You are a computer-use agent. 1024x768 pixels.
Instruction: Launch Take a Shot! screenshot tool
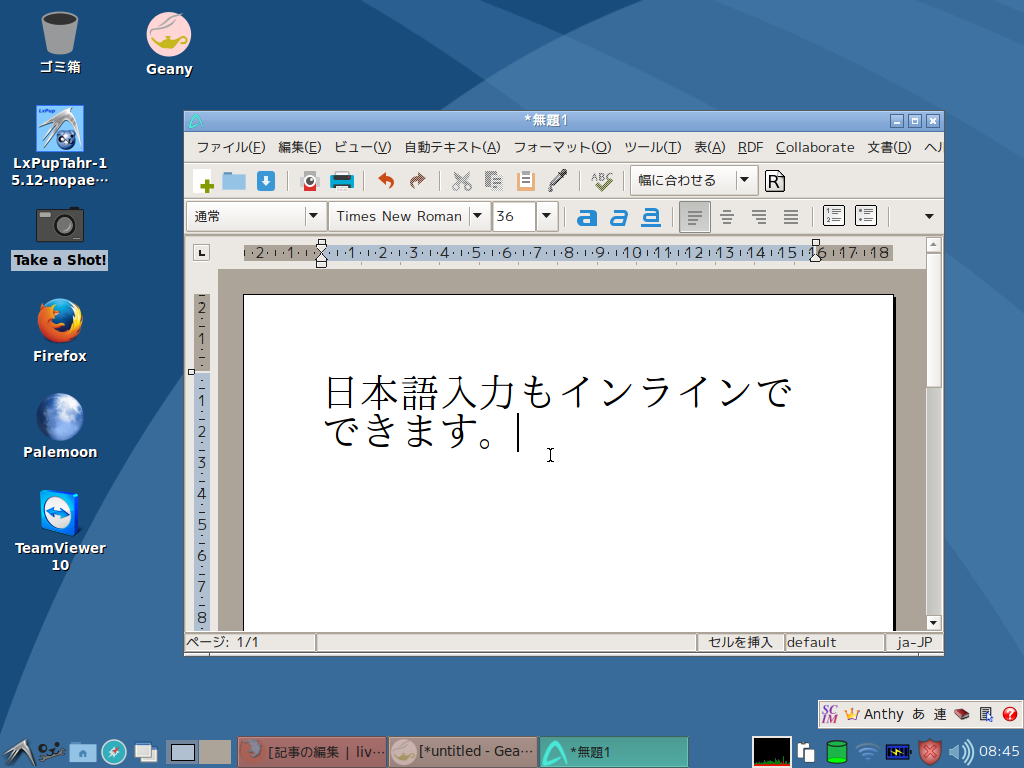pyautogui.click(x=59, y=238)
